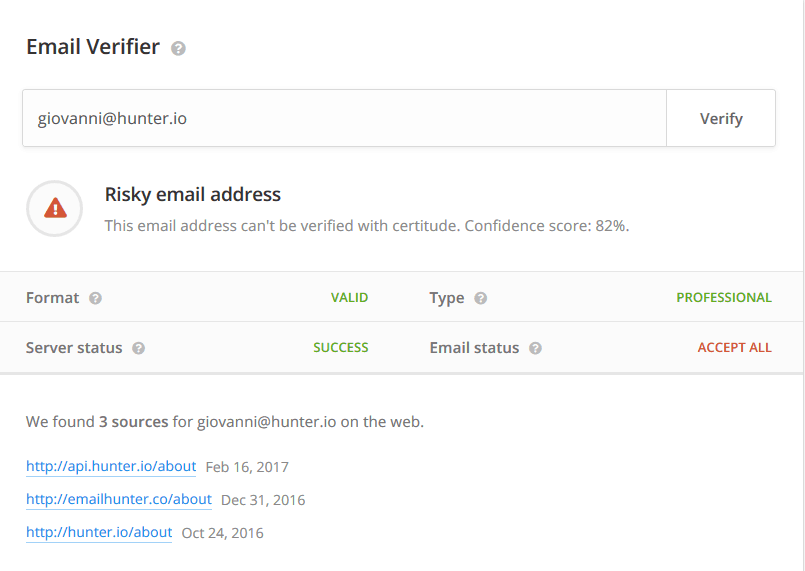Click the Email Verifier page title
The width and height of the screenshot is (805, 571).
coord(93,47)
